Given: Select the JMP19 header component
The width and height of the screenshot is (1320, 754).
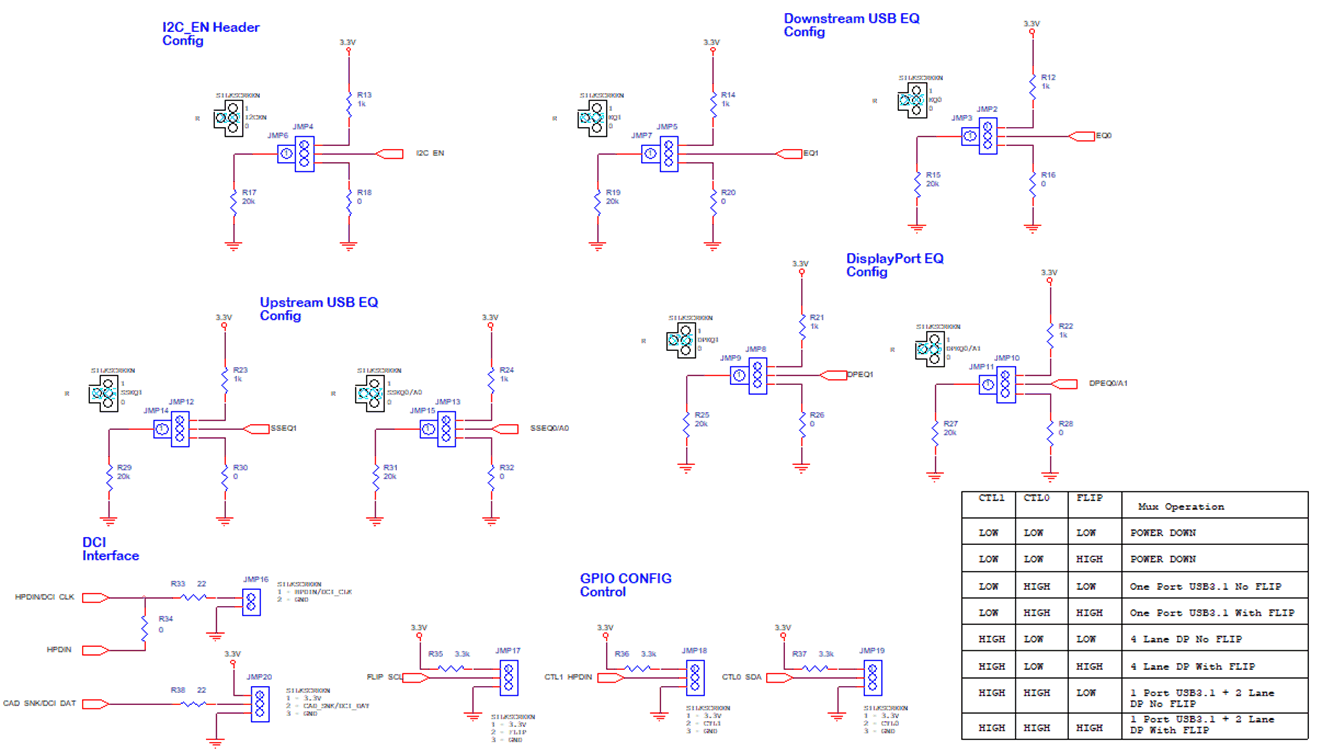Looking at the screenshot, I should 874,677.
